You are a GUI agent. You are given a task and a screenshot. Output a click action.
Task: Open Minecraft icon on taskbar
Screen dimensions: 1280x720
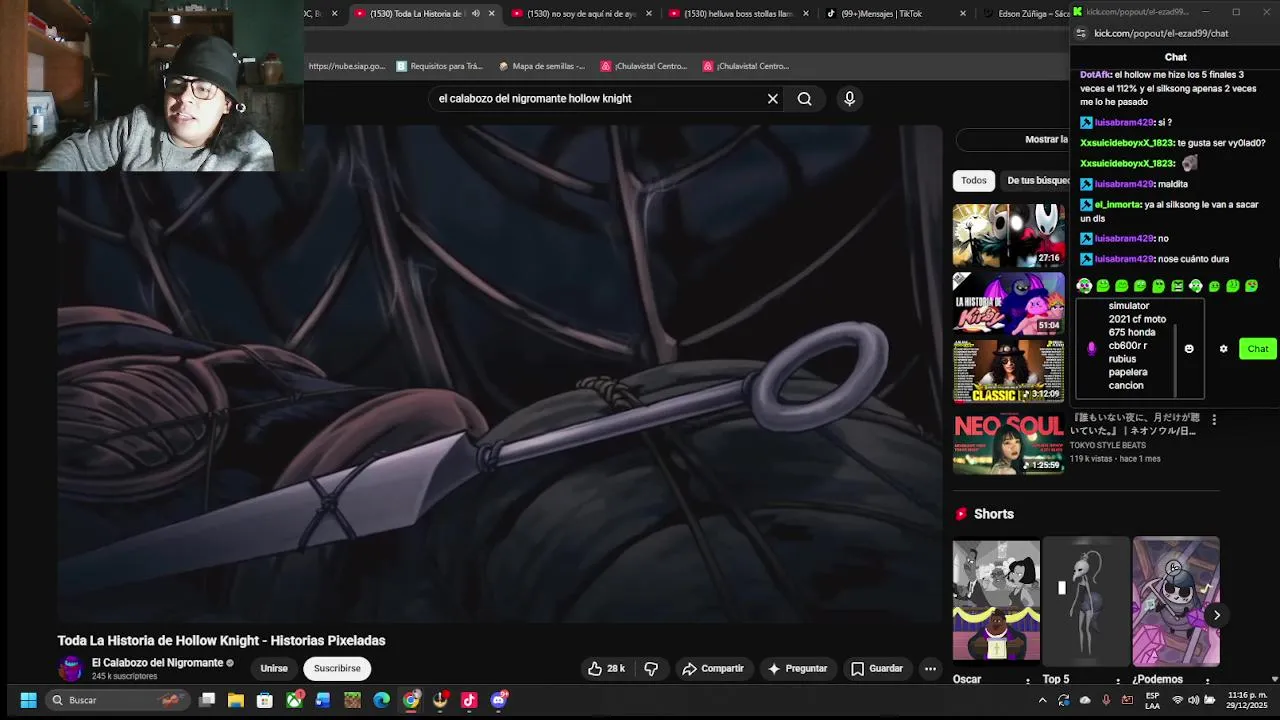point(352,700)
